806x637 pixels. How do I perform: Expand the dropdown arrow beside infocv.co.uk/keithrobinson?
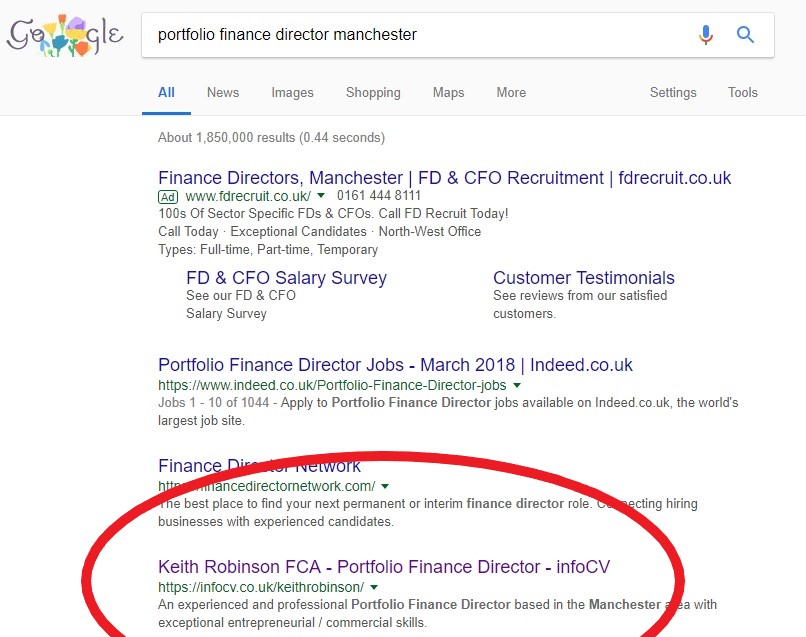pyautogui.click(x=374, y=587)
